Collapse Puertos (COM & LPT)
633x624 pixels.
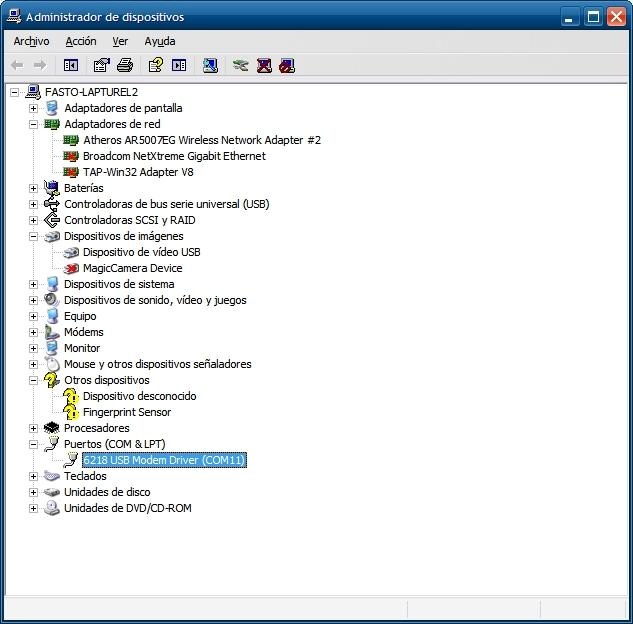(33, 444)
